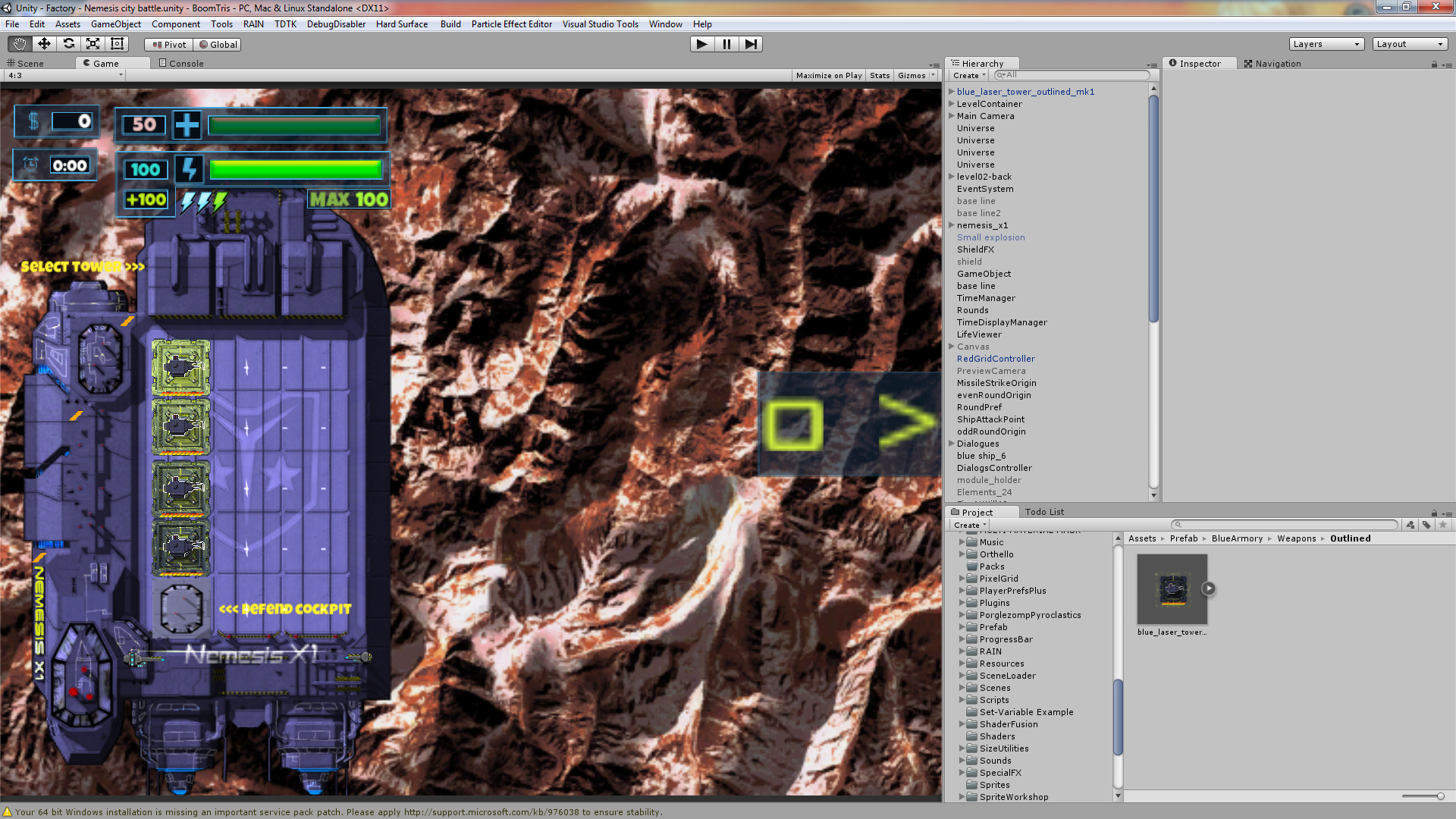Click the Pause button
Image resolution: width=1456 pixels, height=819 pixels.
pos(726,44)
